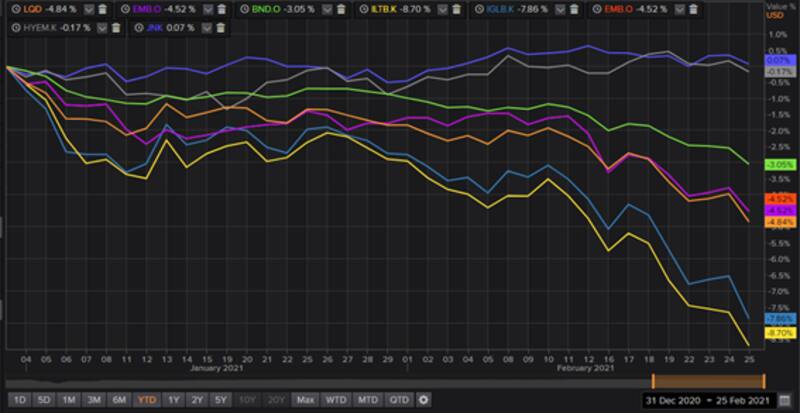Open chart settings via the gear icon
Image resolution: width=800 pixels, height=413 pixels.
click(x=424, y=400)
